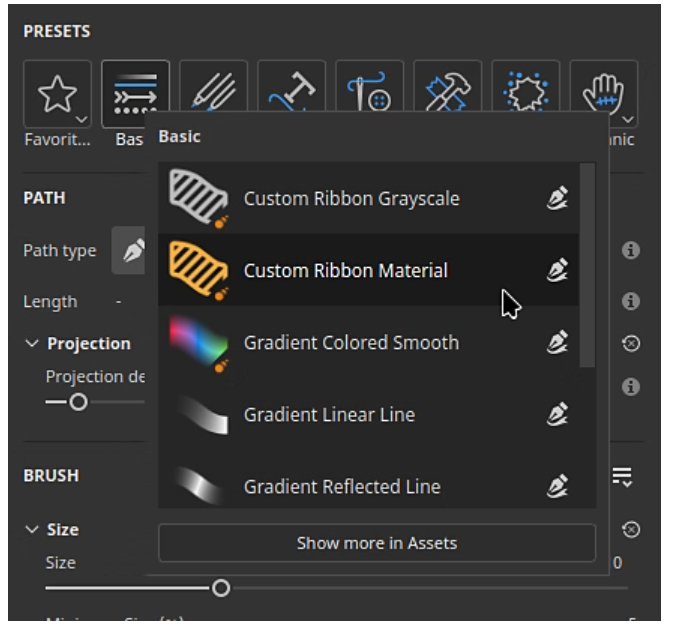
Task: Click the pen icon beside Custom Ribbon Grayscale
Action: pos(558,199)
